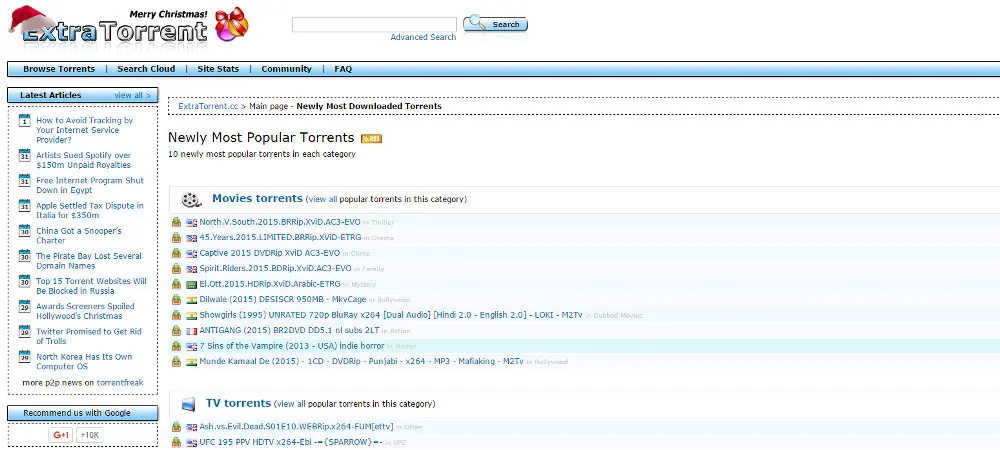Click the film reel Movies category icon

(191, 200)
